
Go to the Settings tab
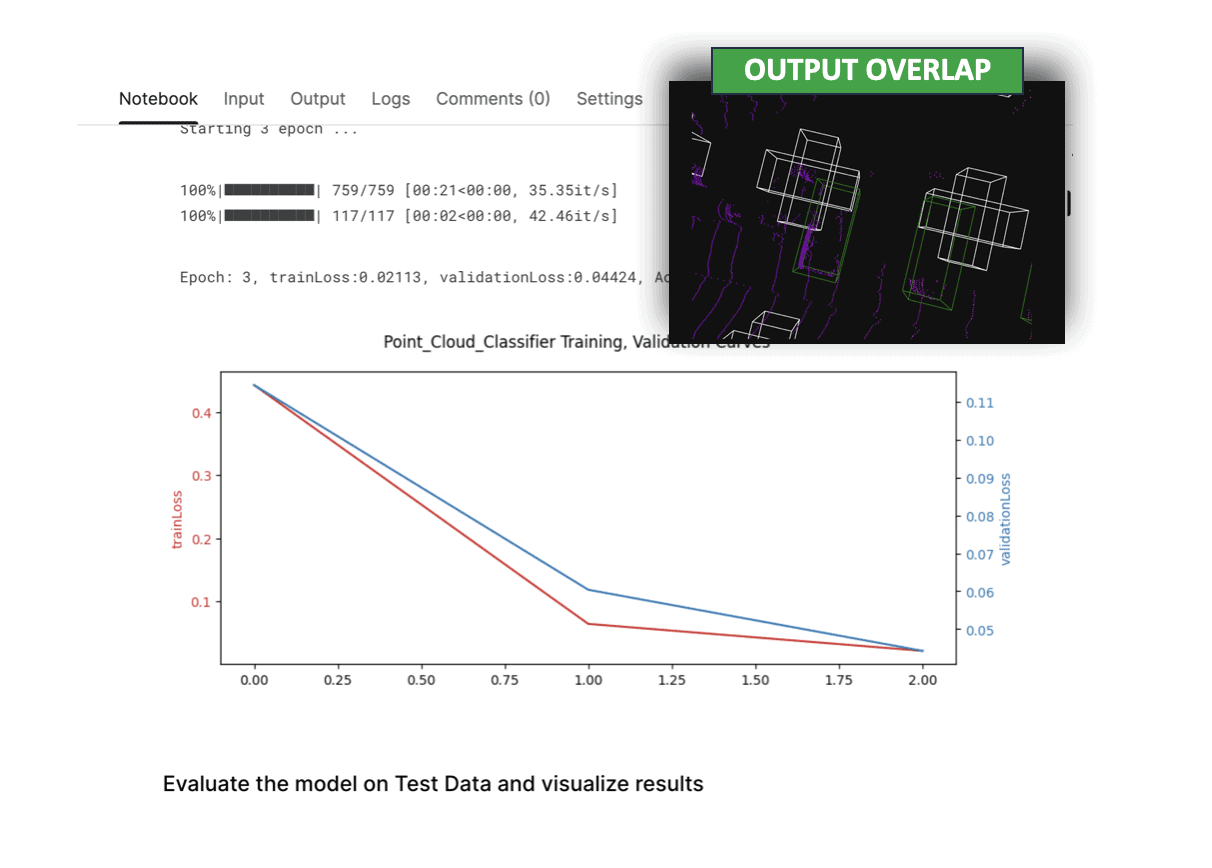pyautogui.click(x=609, y=99)
